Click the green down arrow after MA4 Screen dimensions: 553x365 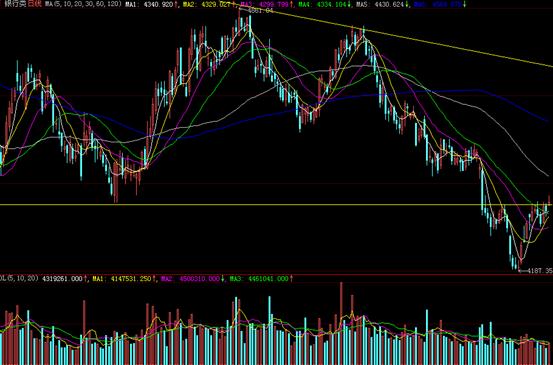349,4
